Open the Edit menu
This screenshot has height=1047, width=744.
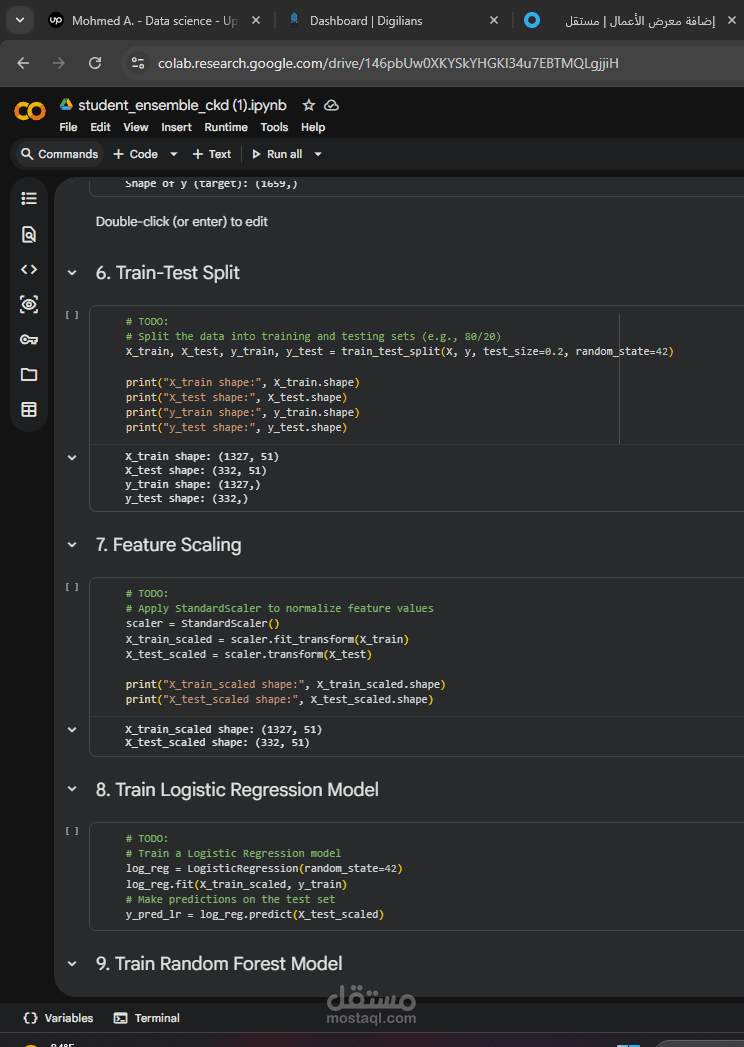click(x=100, y=127)
